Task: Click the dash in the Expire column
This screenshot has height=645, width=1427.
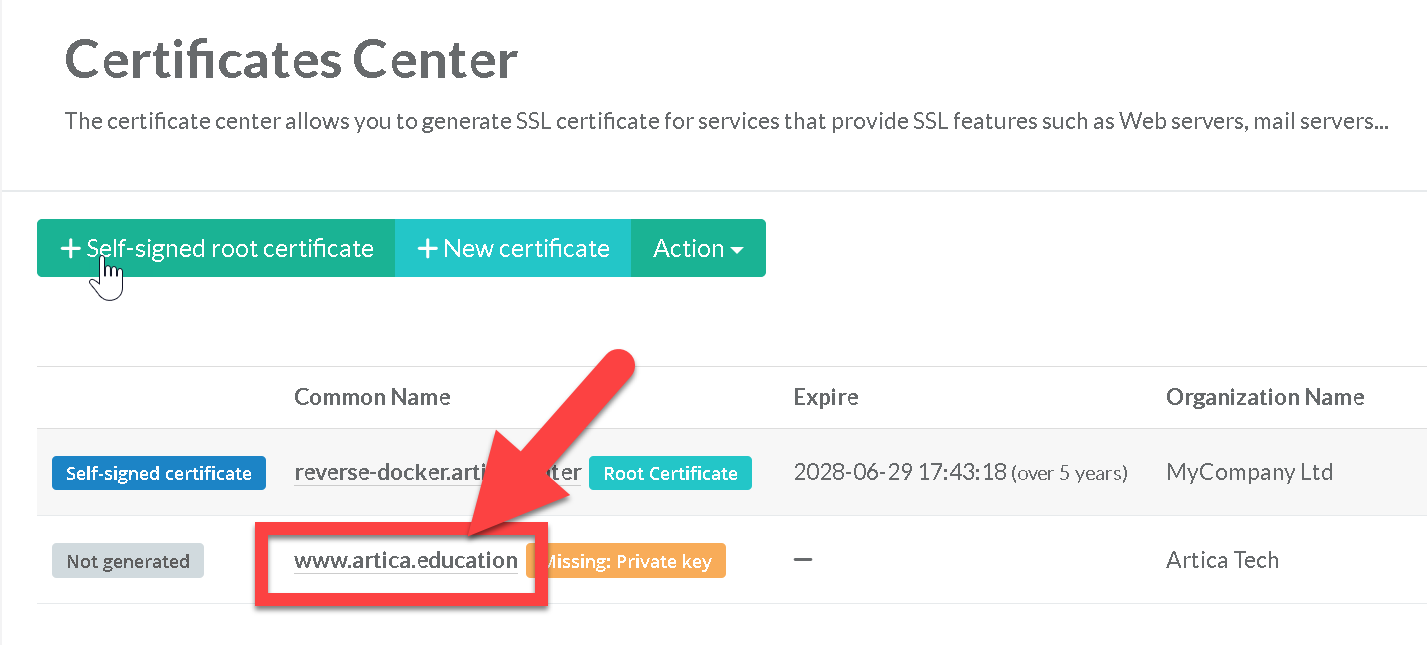Action: (x=802, y=560)
